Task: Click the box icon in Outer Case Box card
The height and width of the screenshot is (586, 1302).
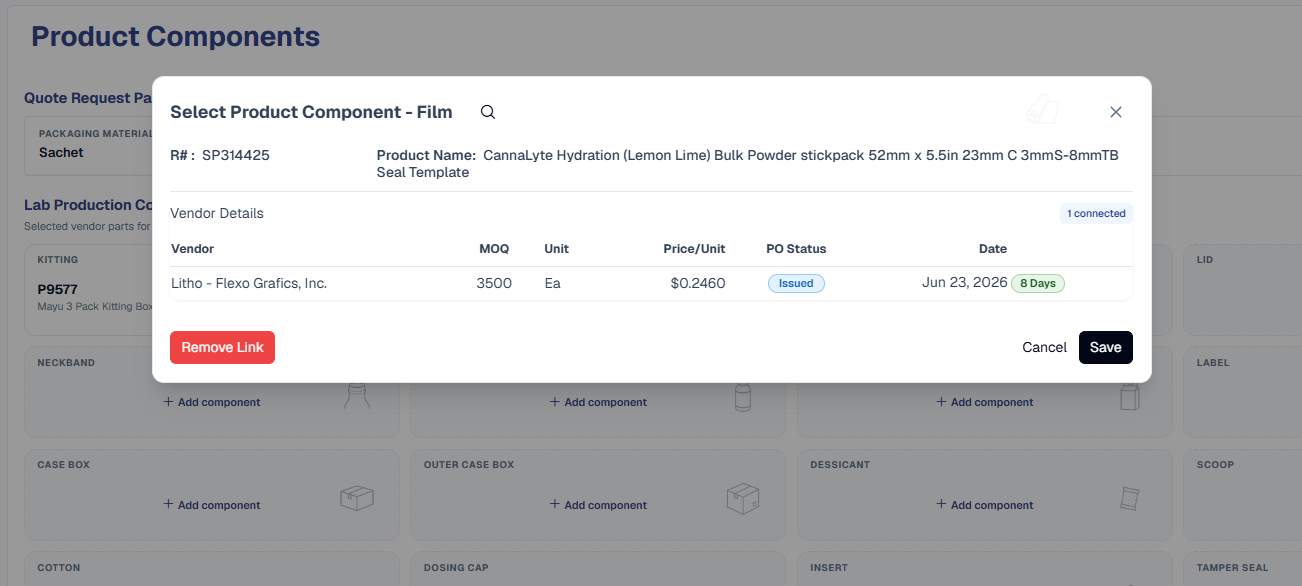Action: [743, 497]
